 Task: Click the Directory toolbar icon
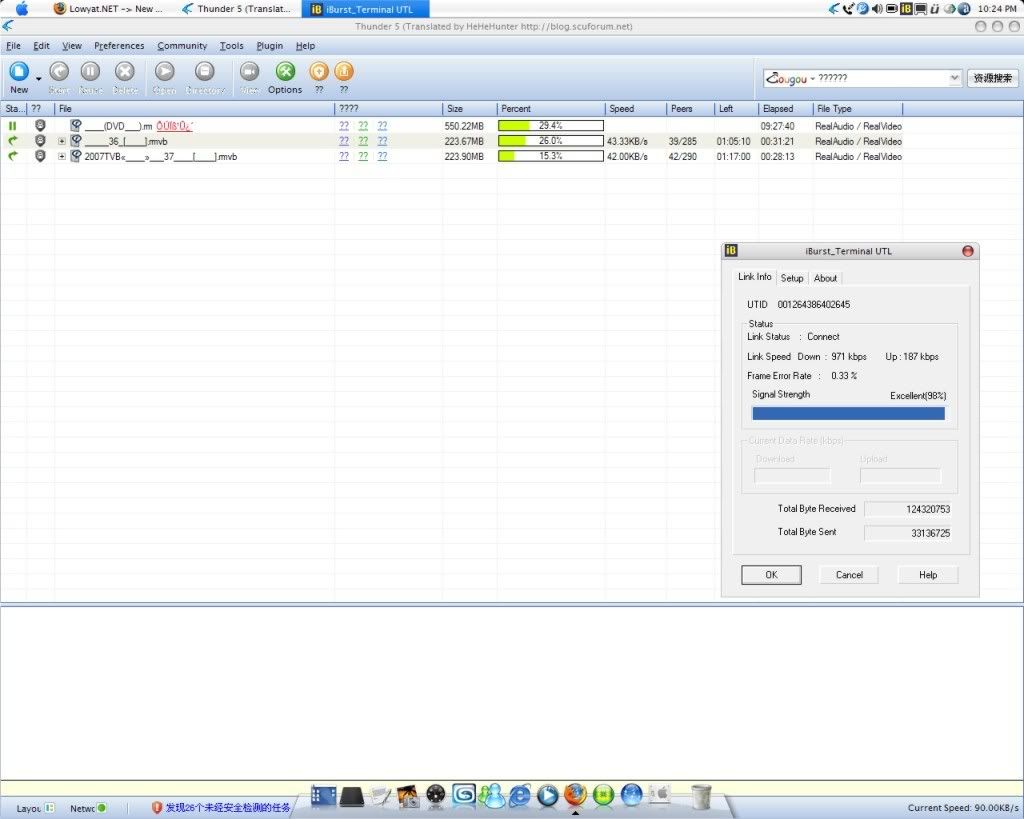click(204, 72)
